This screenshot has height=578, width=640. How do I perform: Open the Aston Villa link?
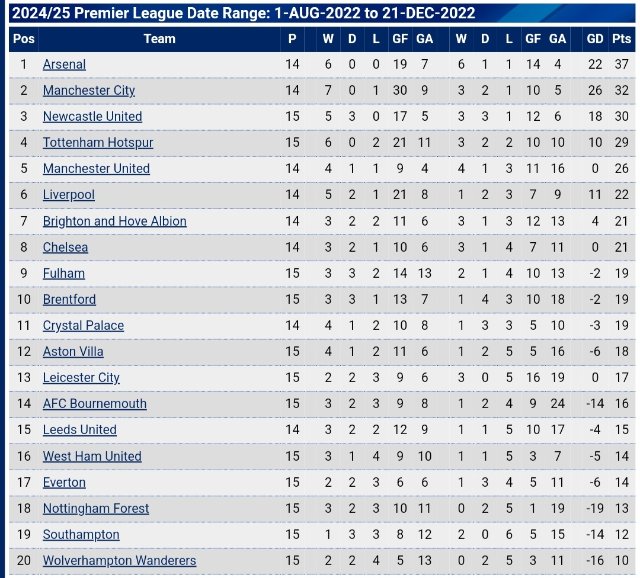[x=73, y=352]
